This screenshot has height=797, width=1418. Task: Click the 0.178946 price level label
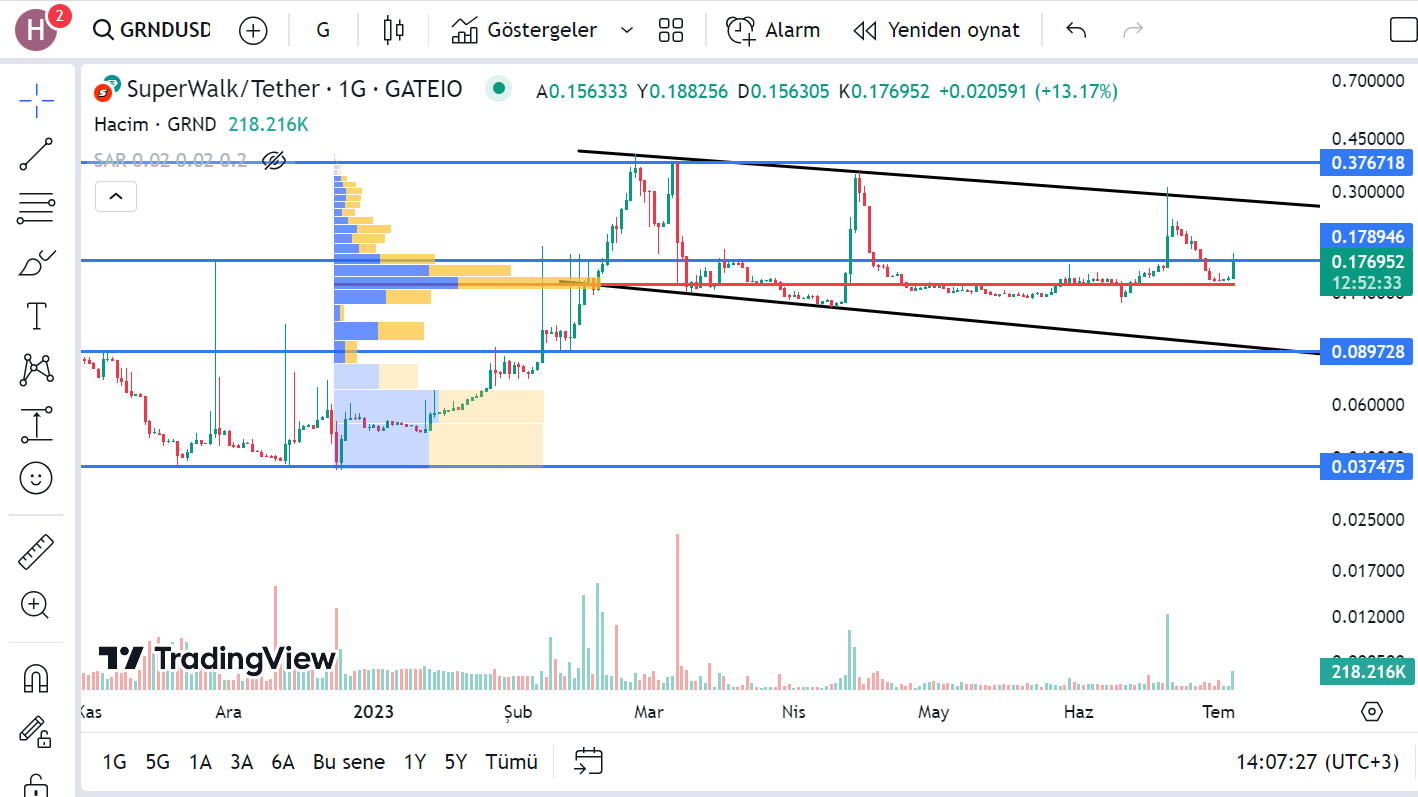1367,237
